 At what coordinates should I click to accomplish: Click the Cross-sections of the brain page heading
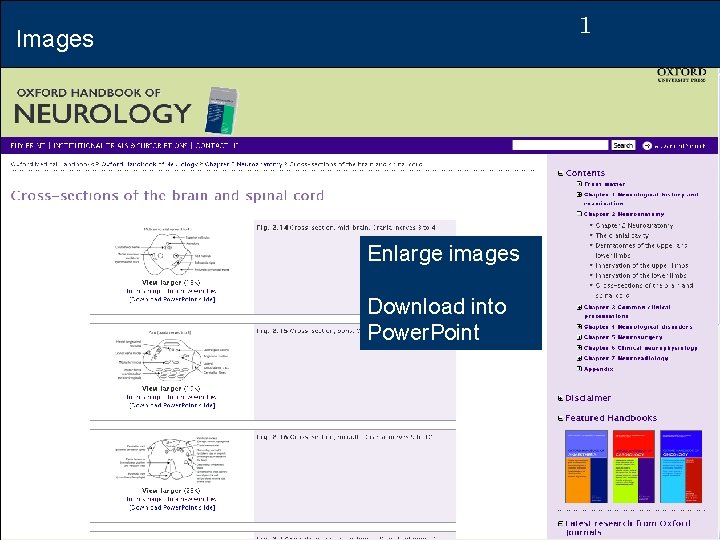click(167, 196)
